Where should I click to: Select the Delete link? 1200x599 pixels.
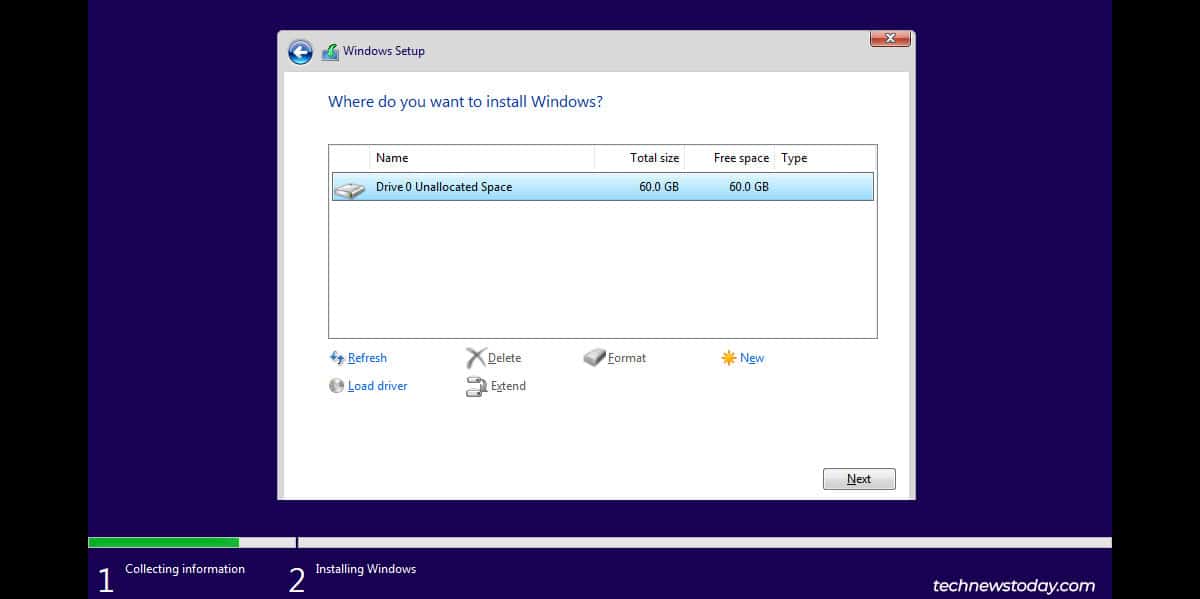[x=503, y=357]
